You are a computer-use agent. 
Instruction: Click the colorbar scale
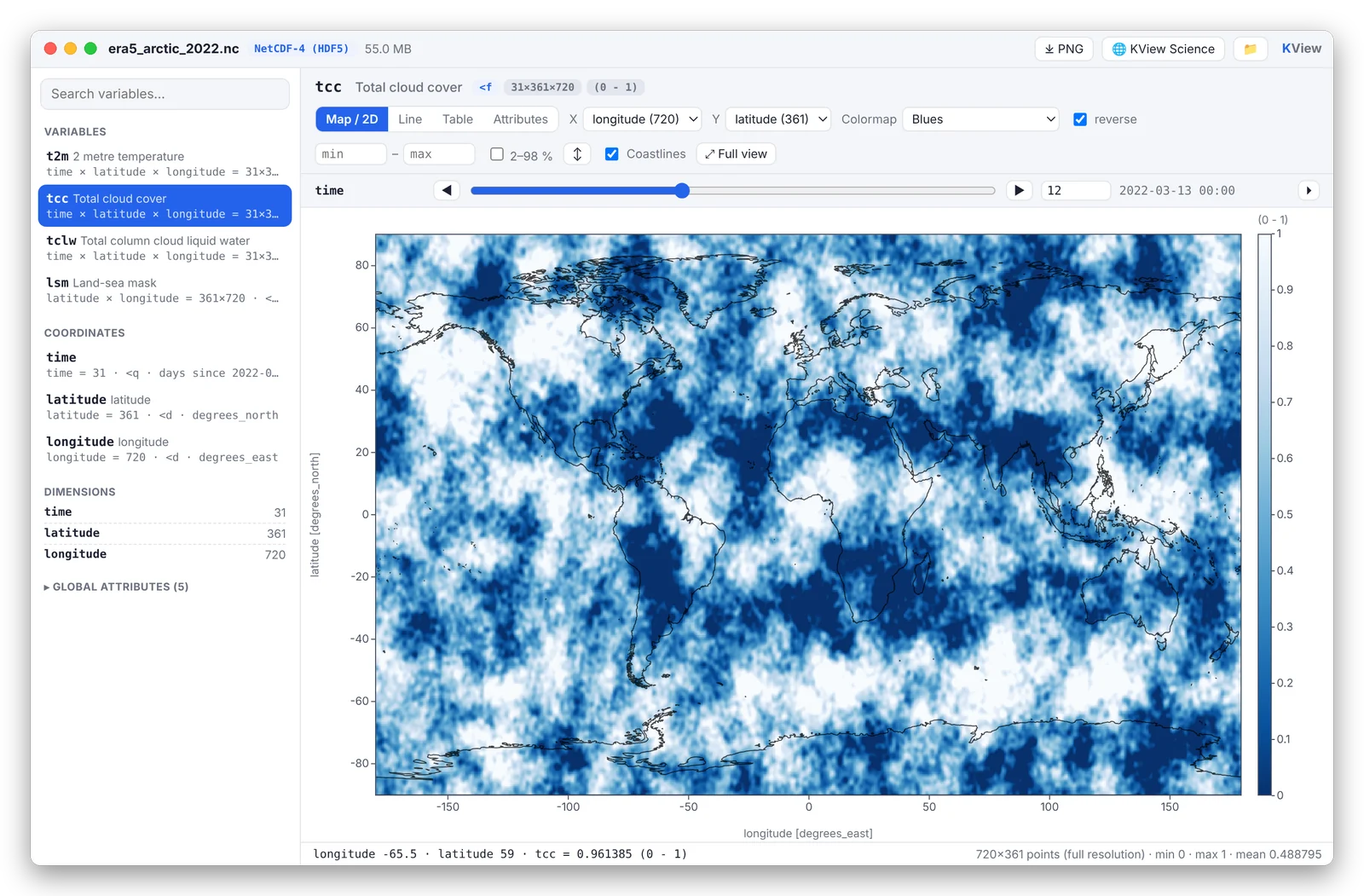coord(1264,515)
